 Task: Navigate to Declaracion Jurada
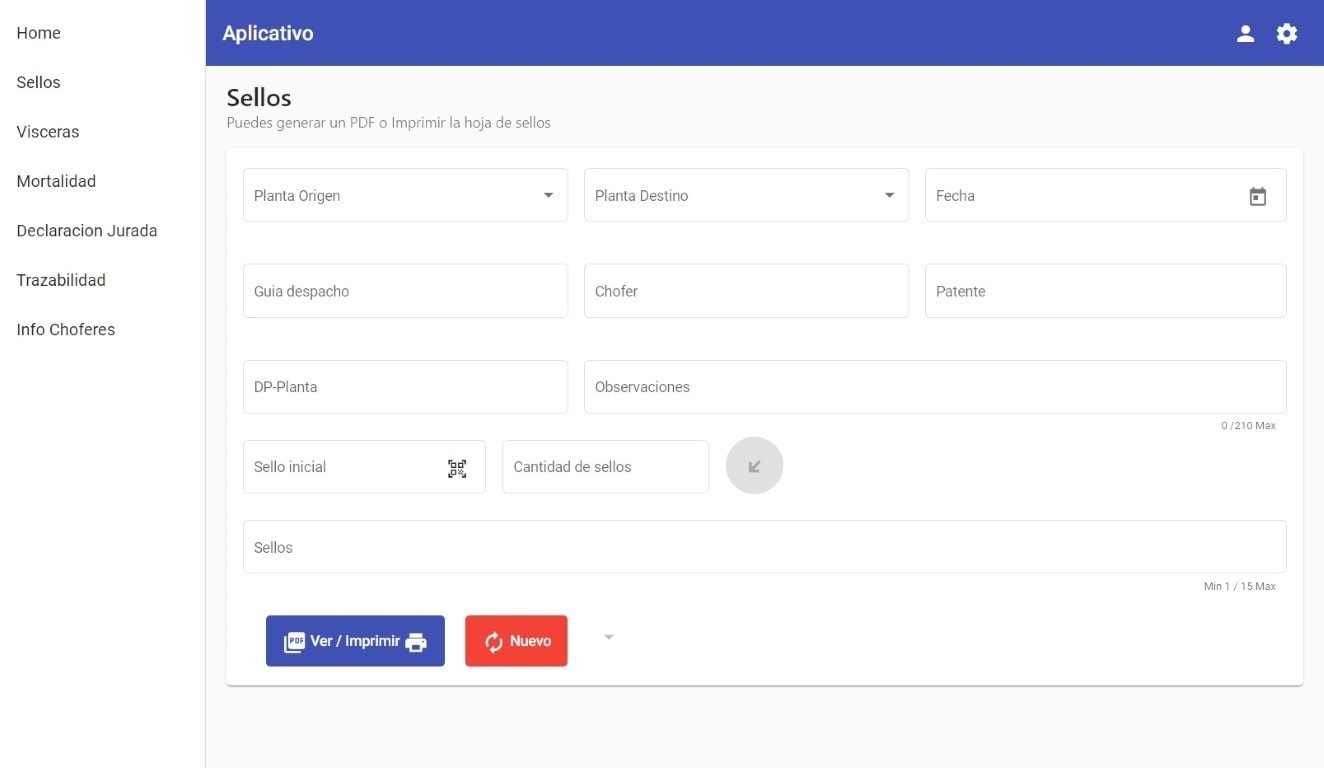click(x=87, y=231)
